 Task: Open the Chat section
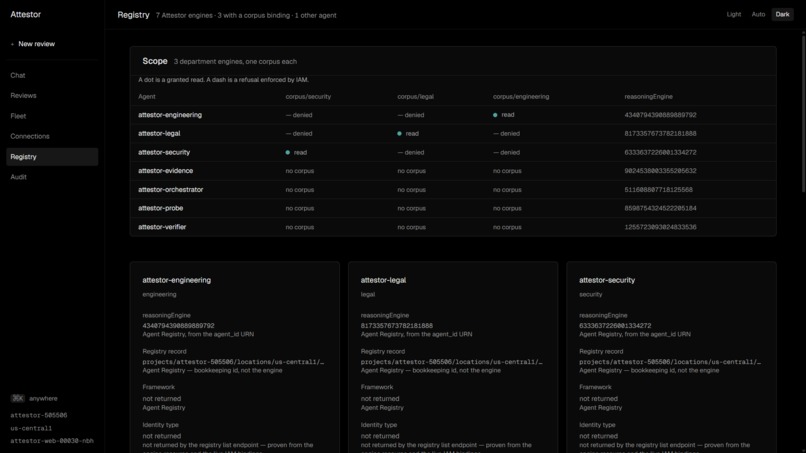[18, 76]
